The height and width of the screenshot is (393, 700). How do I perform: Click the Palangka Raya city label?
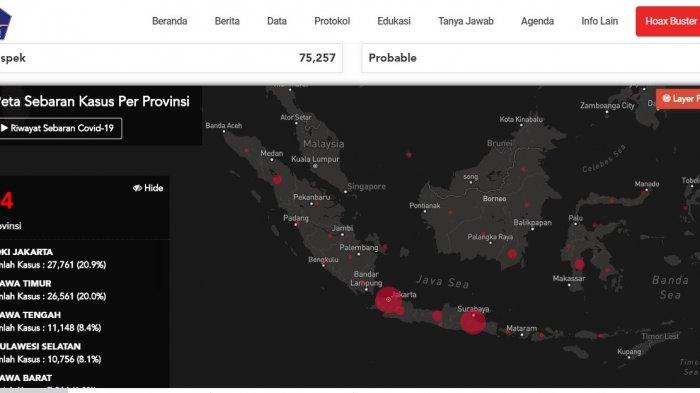tap(490, 237)
